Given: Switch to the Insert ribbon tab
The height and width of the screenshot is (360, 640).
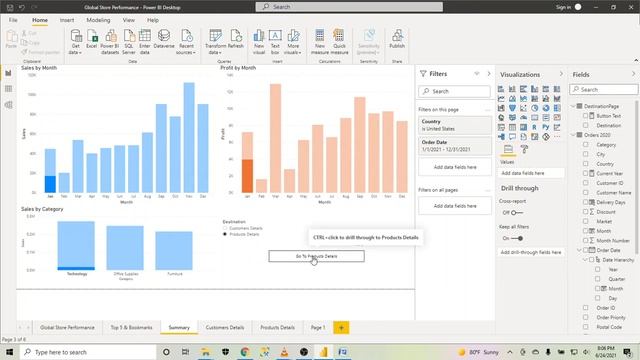Looking at the screenshot, I should pyautogui.click(x=67, y=20).
